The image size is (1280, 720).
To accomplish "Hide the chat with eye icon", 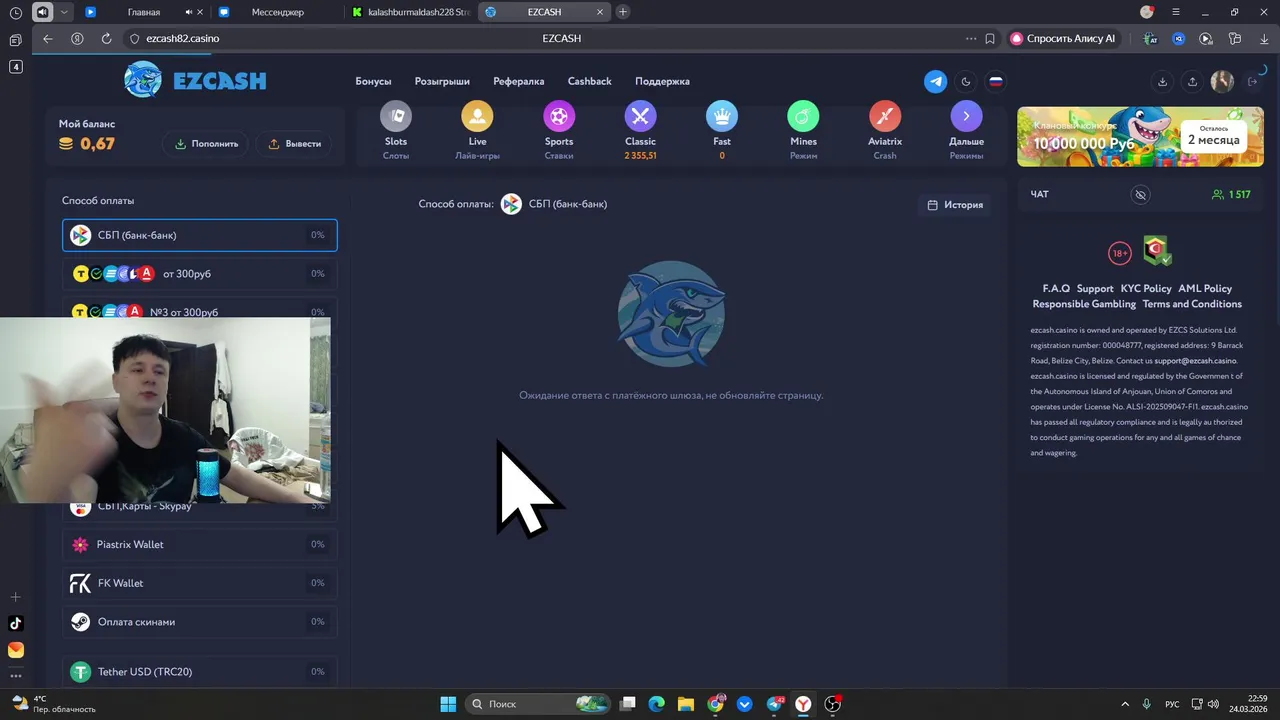I will pos(1140,194).
